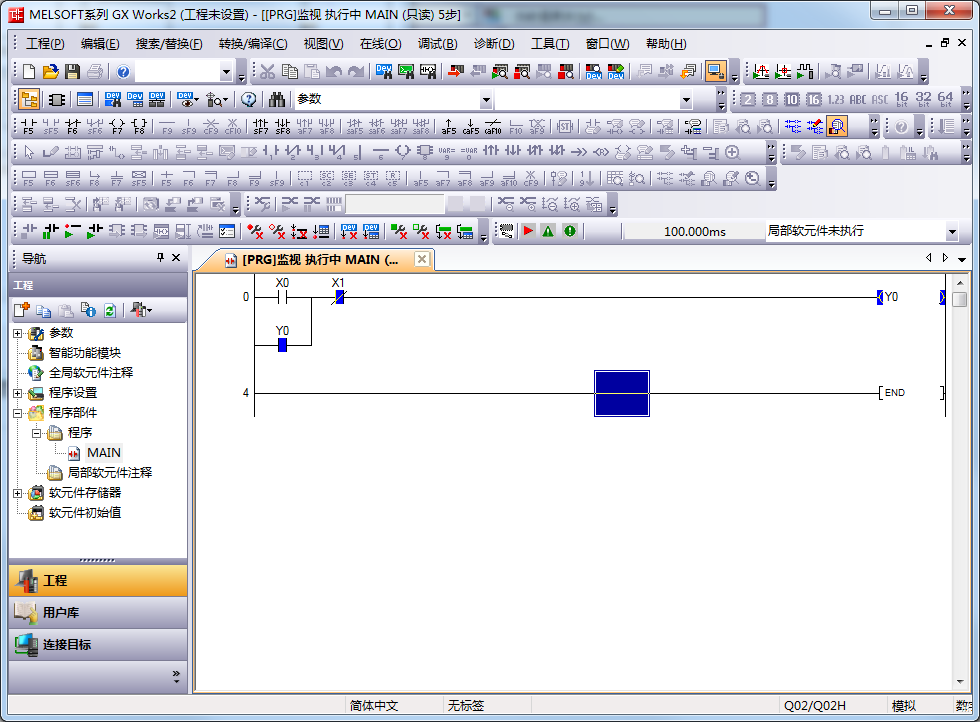
Task: Collapse the 程序部件 tree node
Action: point(17,413)
